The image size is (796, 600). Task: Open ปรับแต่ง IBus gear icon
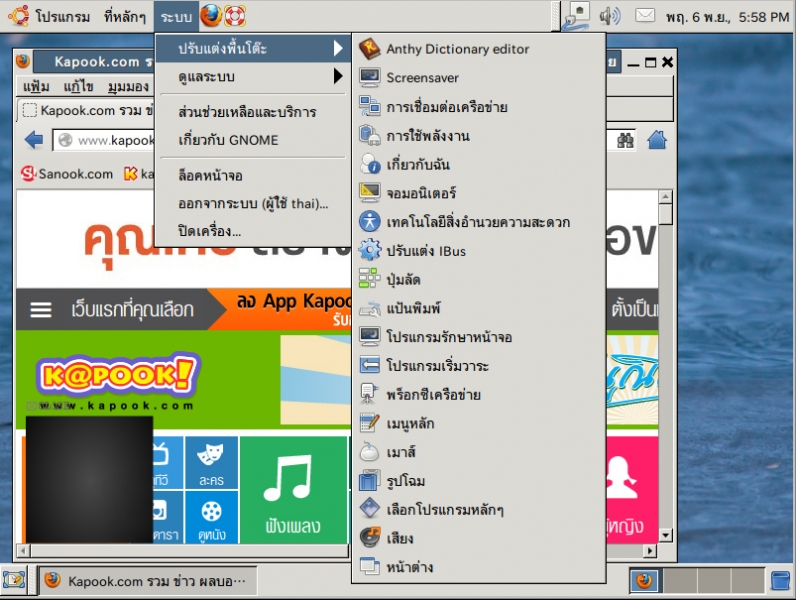pos(370,250)
